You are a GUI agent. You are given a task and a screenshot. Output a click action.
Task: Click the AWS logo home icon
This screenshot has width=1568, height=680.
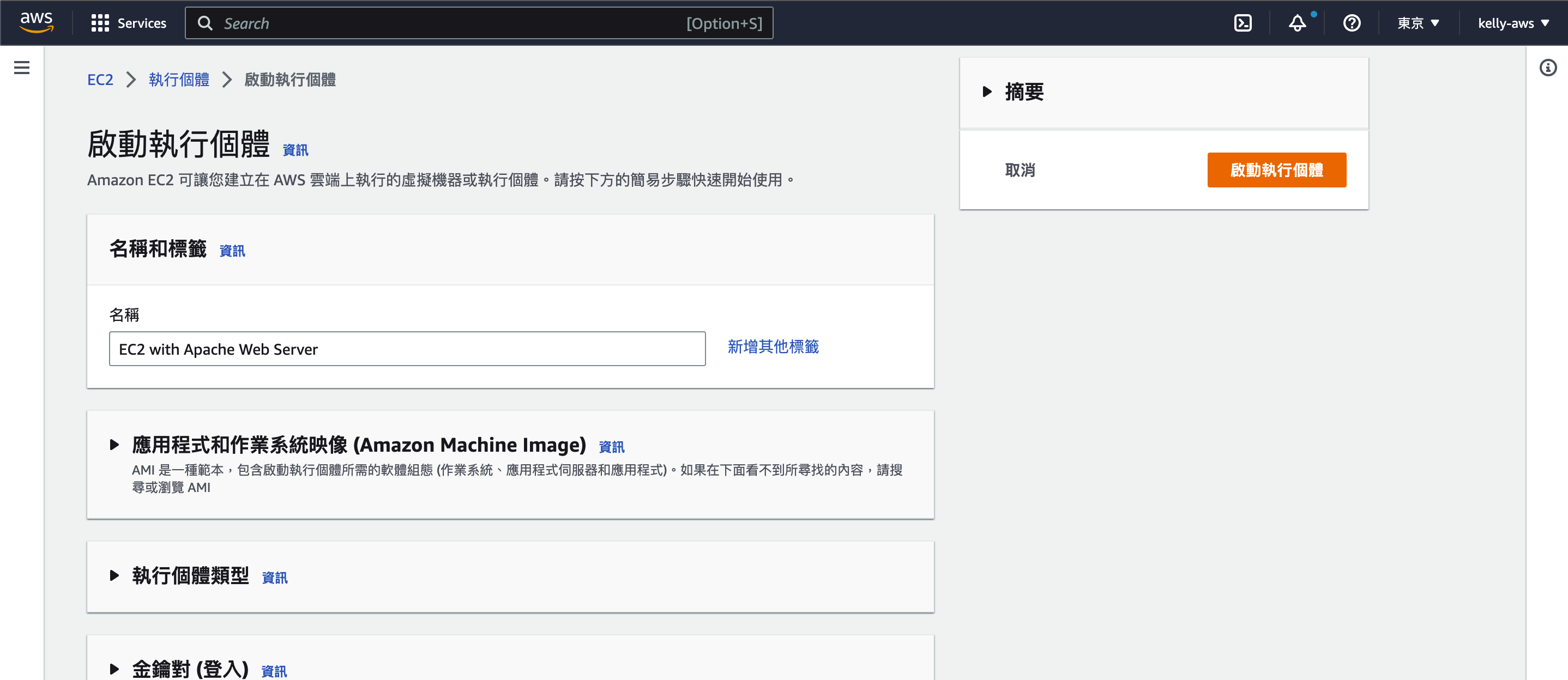click(x=37, y=22)
